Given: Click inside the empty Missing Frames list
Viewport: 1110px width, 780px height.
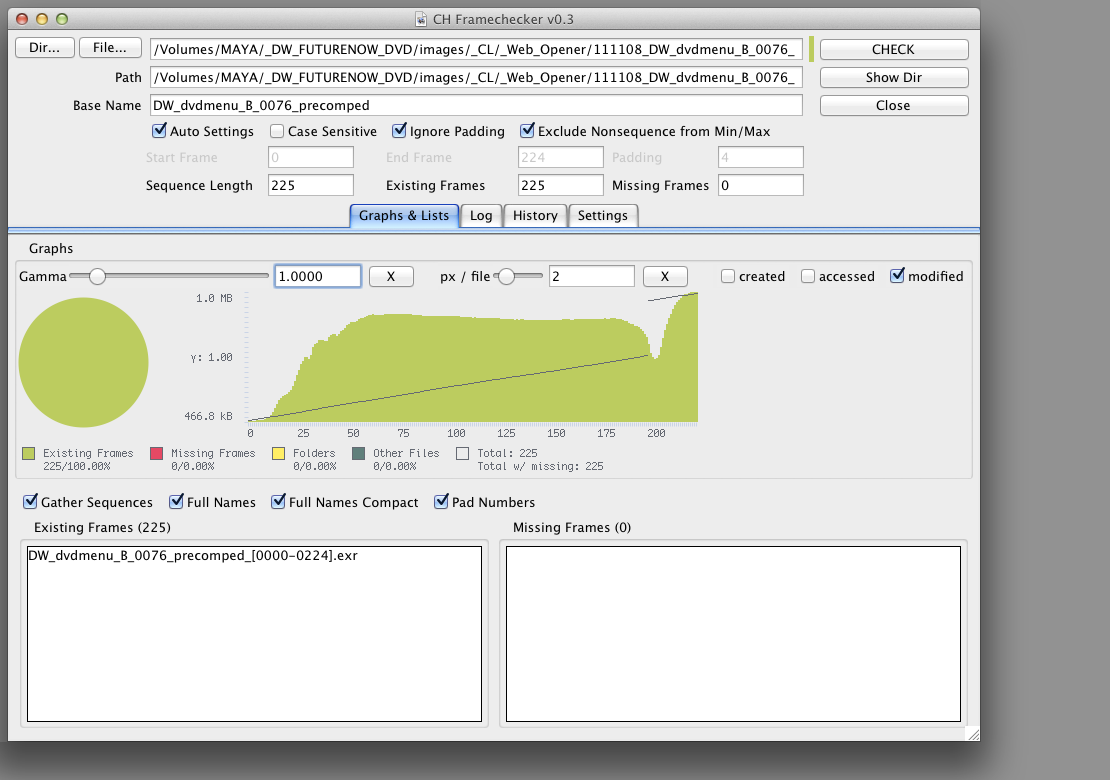Looking at the screenshot, I should tap(733, 633).
